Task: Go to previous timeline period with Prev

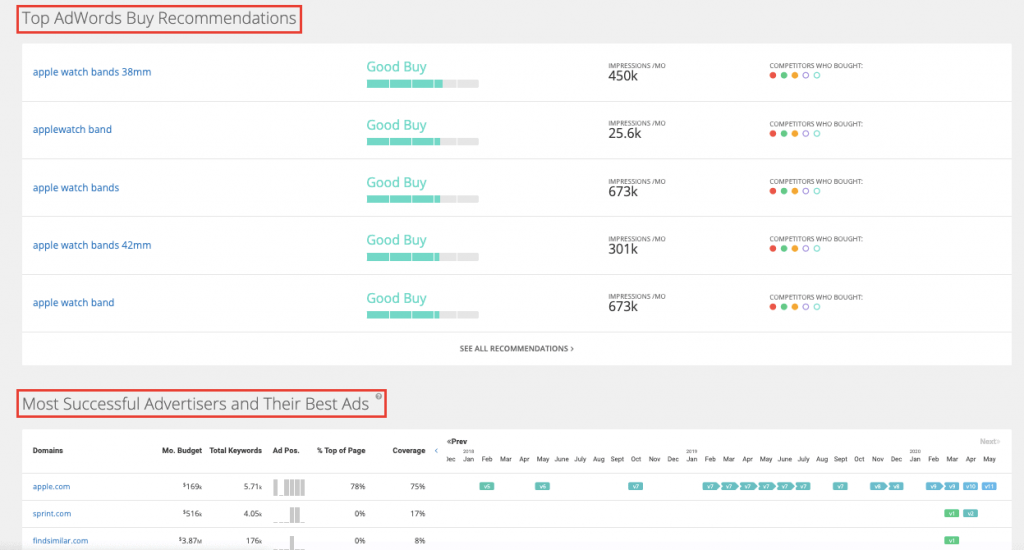Action: pos(458,441)
